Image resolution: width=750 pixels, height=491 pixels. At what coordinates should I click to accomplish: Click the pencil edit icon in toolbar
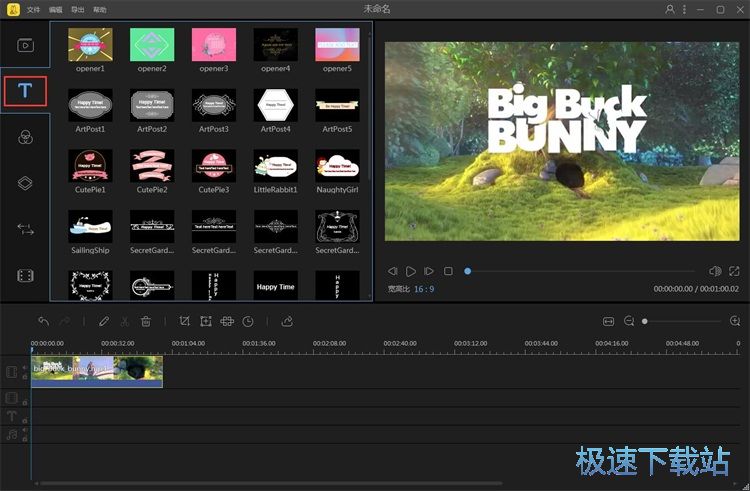[x=104, y=321]
